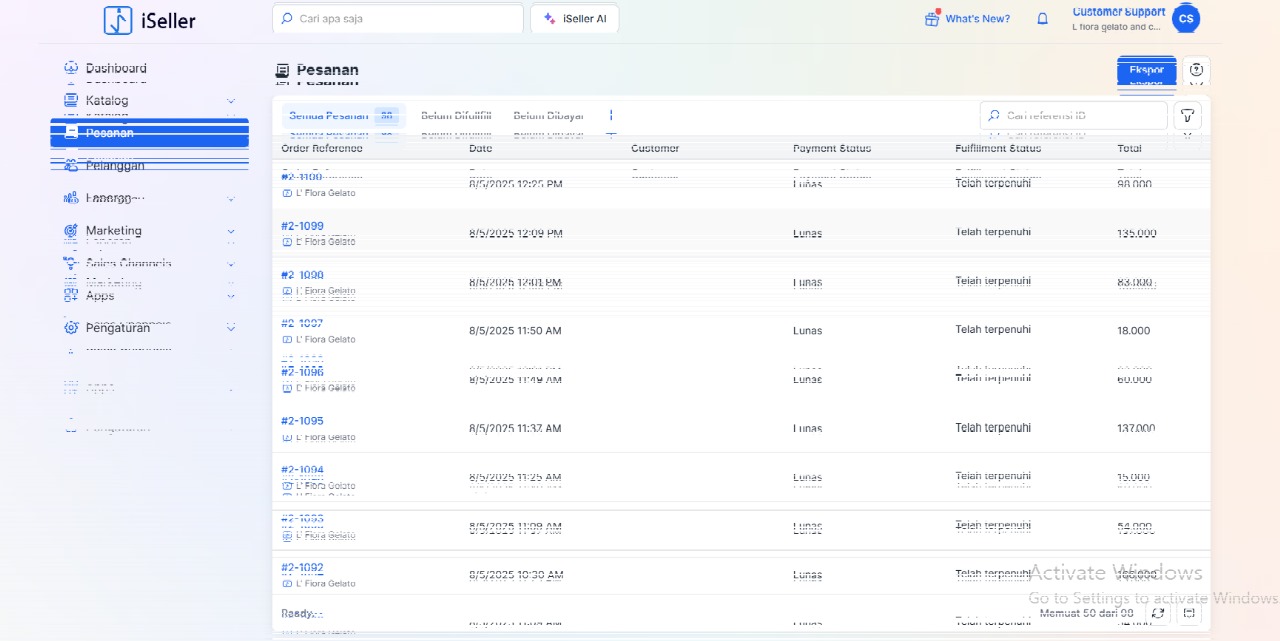
Task: Expand the Katalog sidebar menu
Action: [x=231, y=101]
